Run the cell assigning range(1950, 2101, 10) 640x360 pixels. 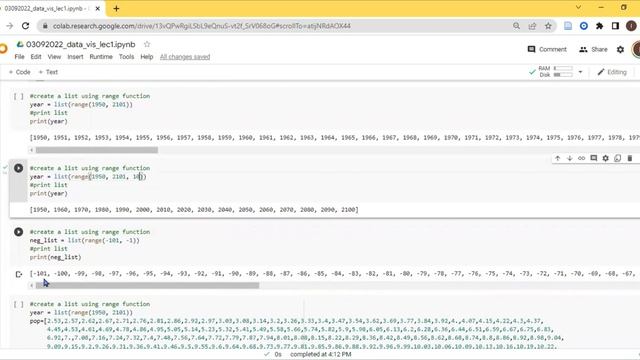18,168
